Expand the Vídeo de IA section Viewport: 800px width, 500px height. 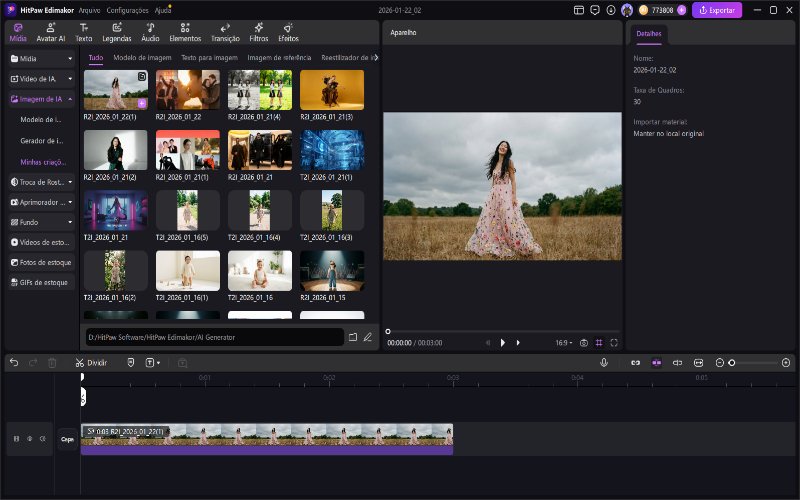(x=41, y=78)
